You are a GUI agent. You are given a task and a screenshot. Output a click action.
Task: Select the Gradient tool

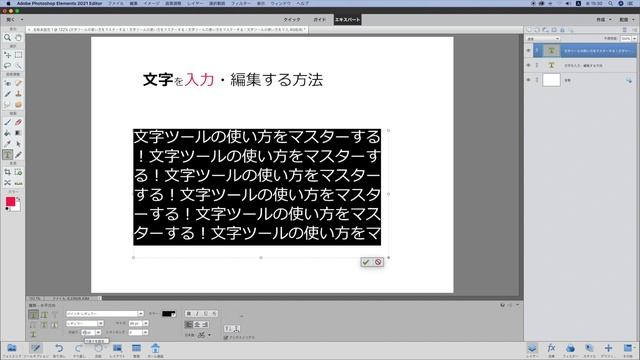18,133
